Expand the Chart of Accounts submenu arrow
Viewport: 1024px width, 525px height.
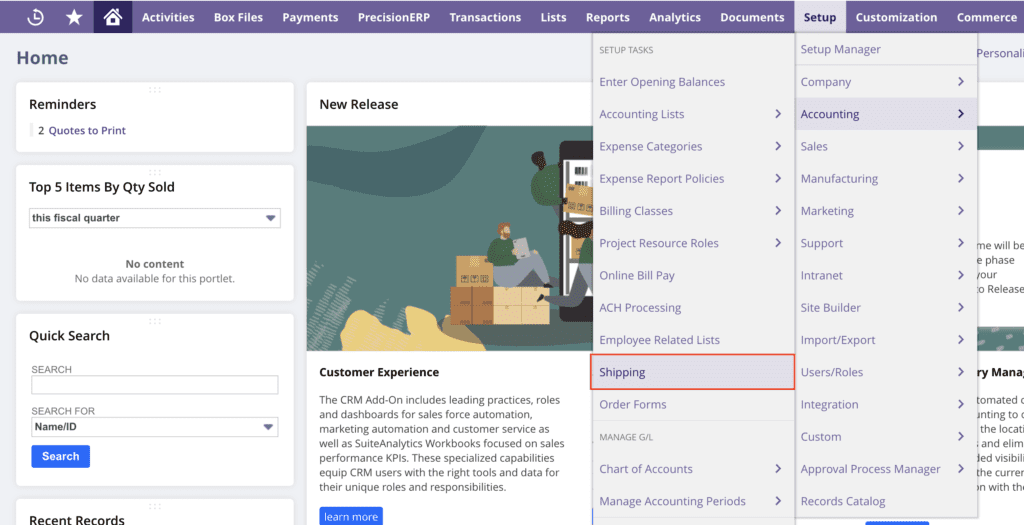[778, 469]
